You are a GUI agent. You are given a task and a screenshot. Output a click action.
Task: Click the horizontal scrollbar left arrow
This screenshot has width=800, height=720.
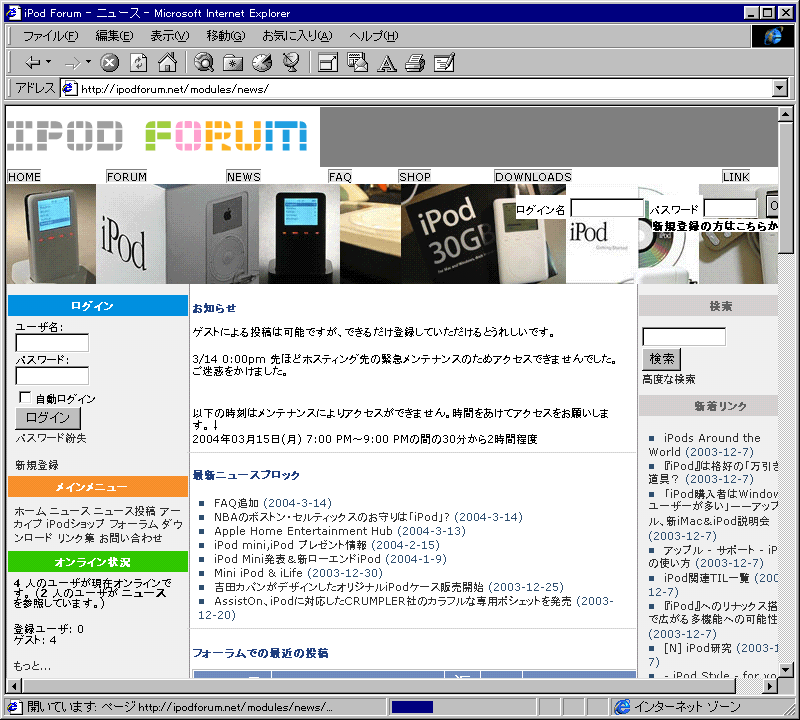tap(14, 686)
